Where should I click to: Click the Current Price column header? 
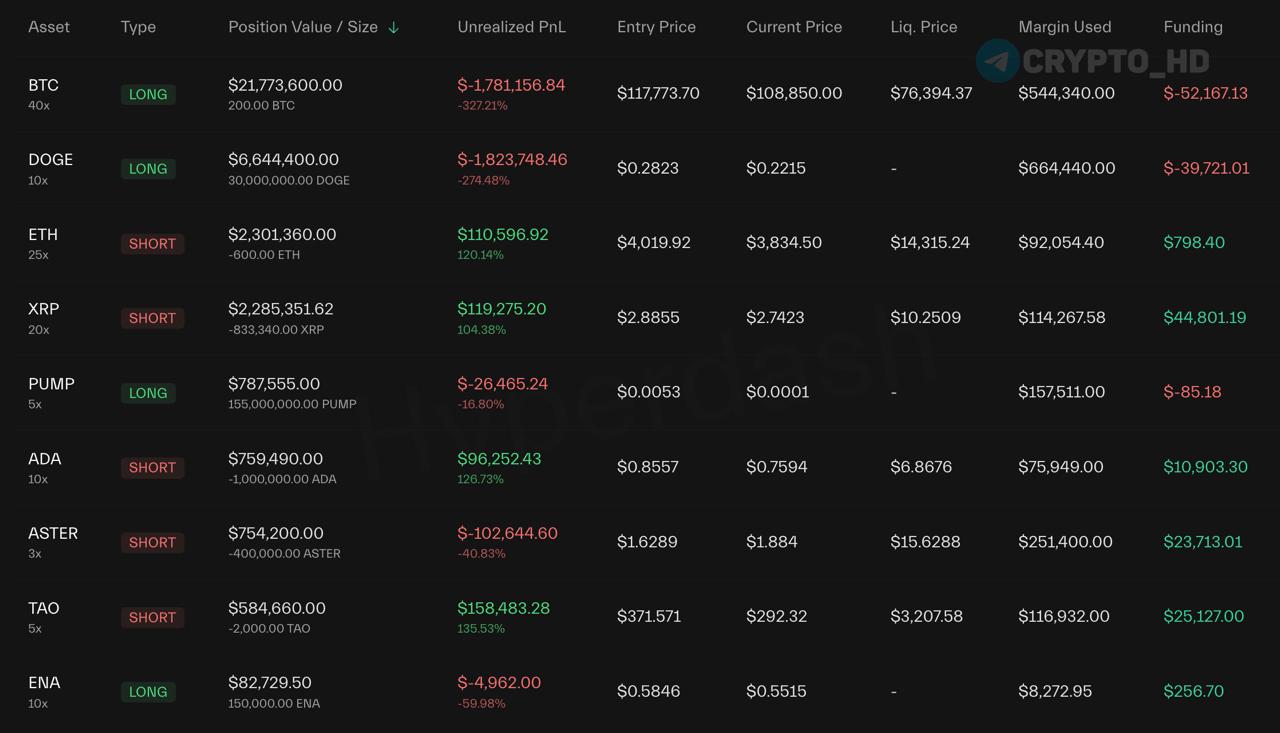point(793,27)
